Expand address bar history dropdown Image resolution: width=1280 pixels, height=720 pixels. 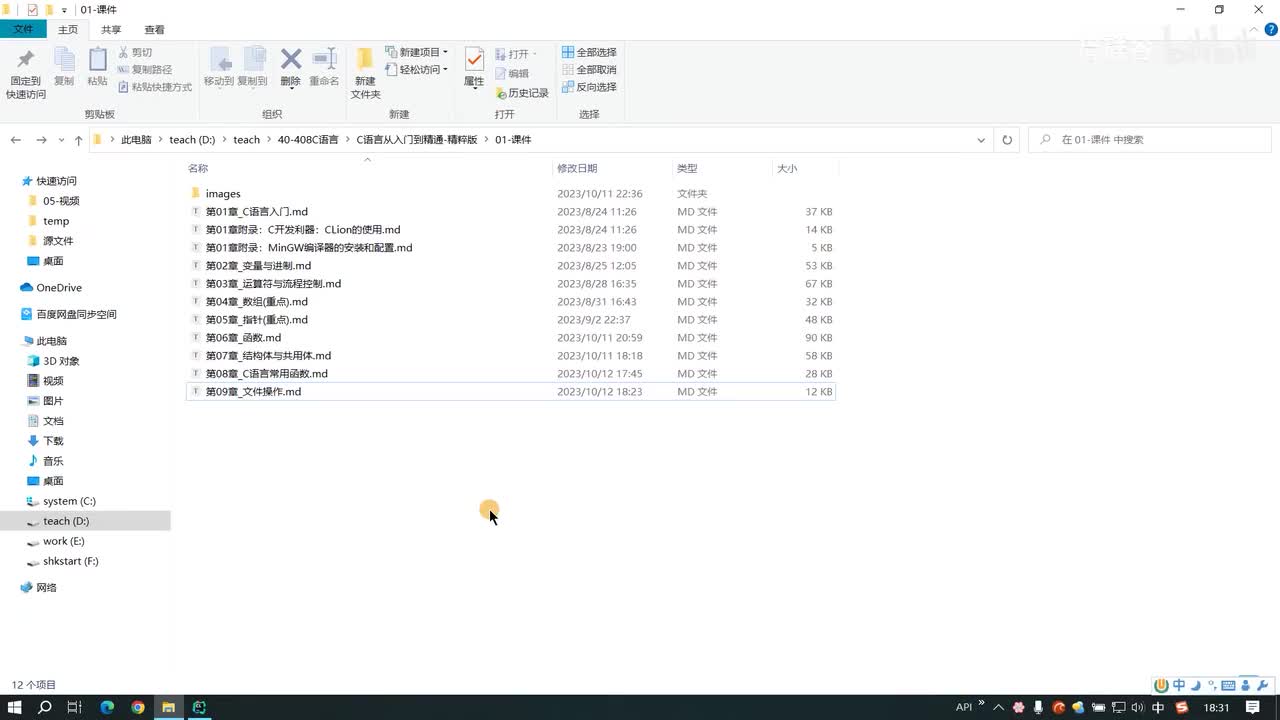(x=981, y=140)
